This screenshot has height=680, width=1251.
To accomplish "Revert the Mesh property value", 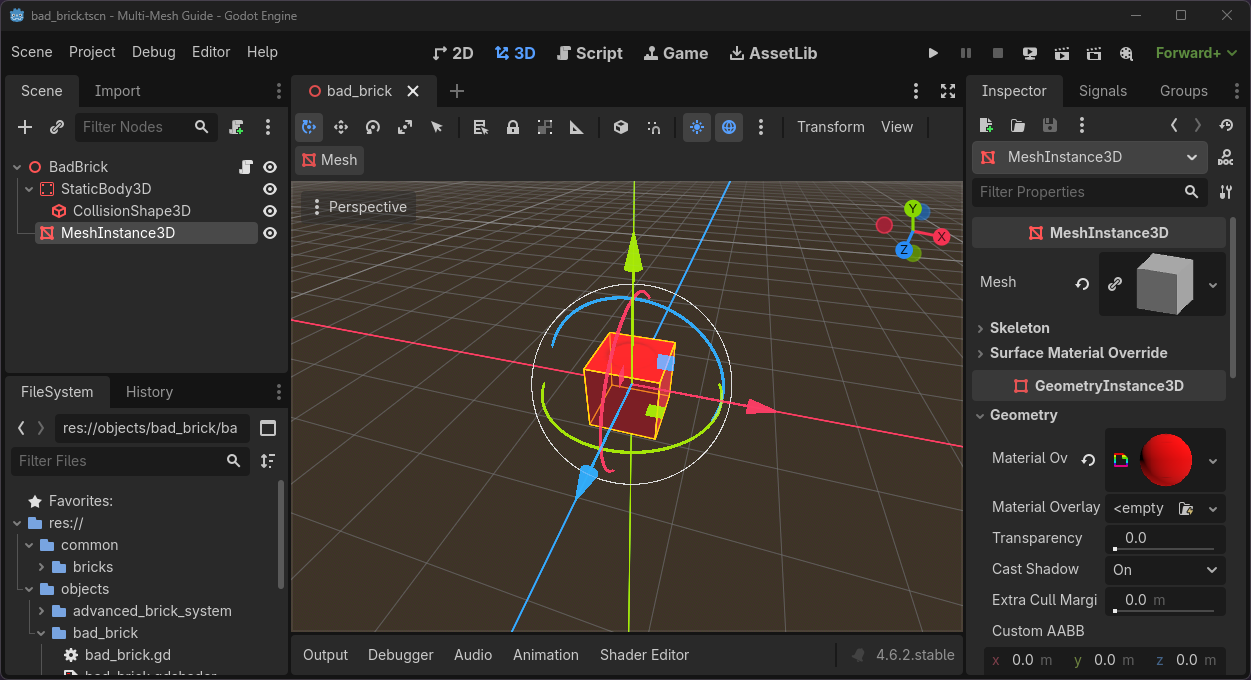I will click(x=1082, y=284).
